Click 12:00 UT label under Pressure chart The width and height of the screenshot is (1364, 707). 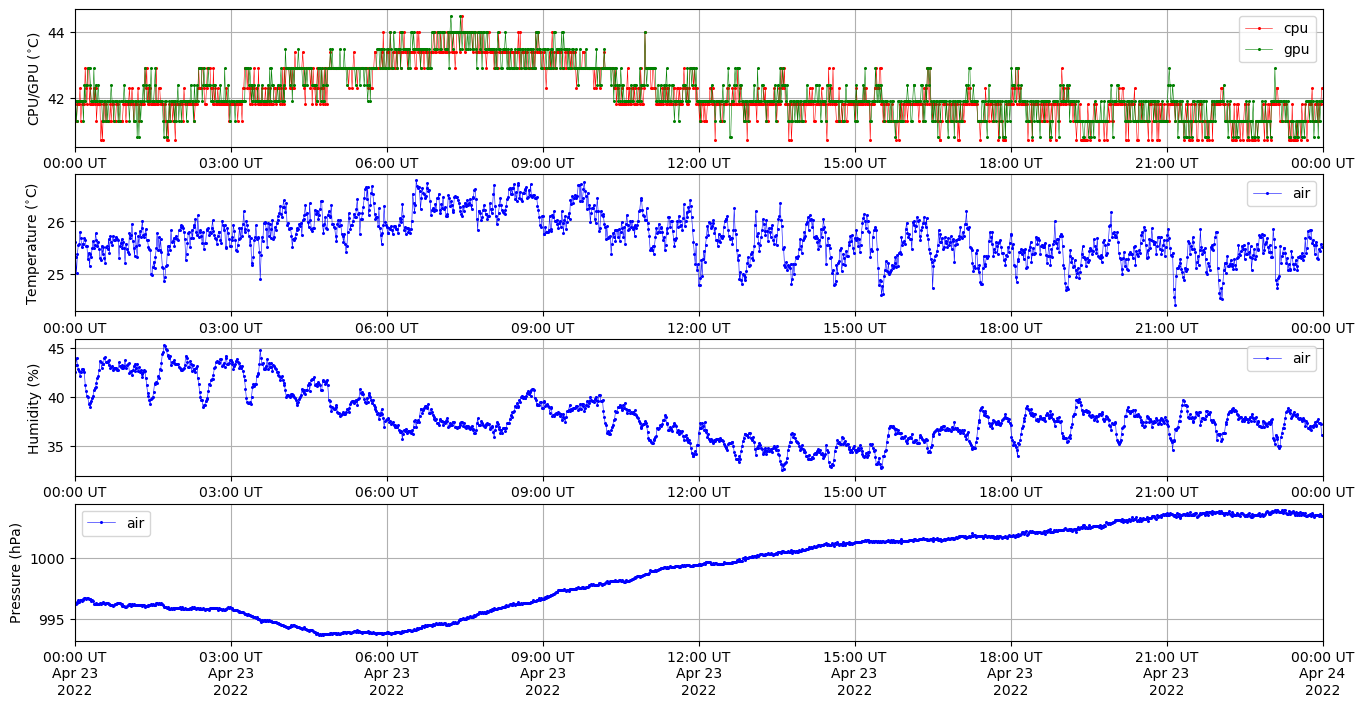[x=698, y=657]
